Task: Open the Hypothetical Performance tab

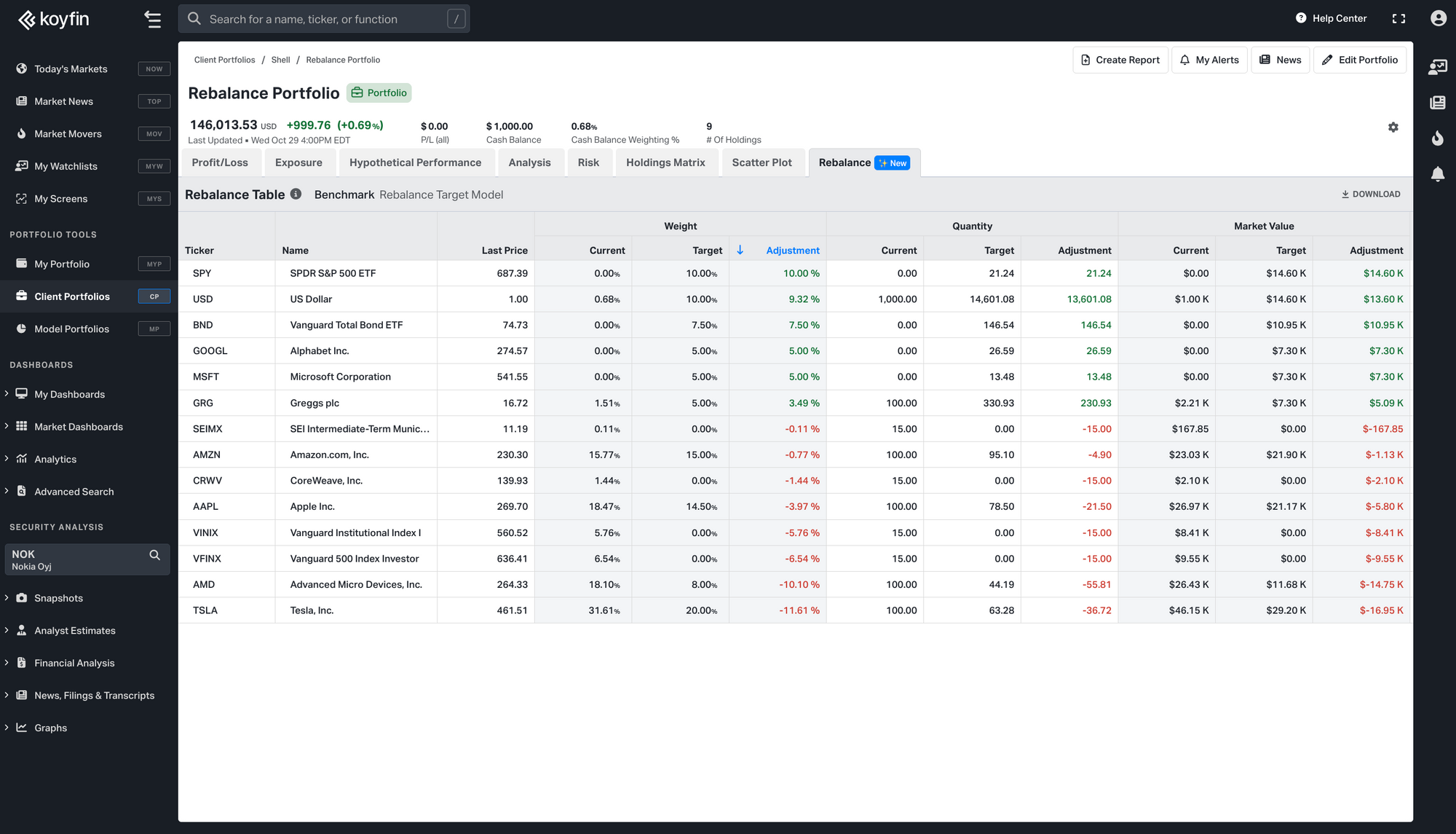Action: (415, 163)
